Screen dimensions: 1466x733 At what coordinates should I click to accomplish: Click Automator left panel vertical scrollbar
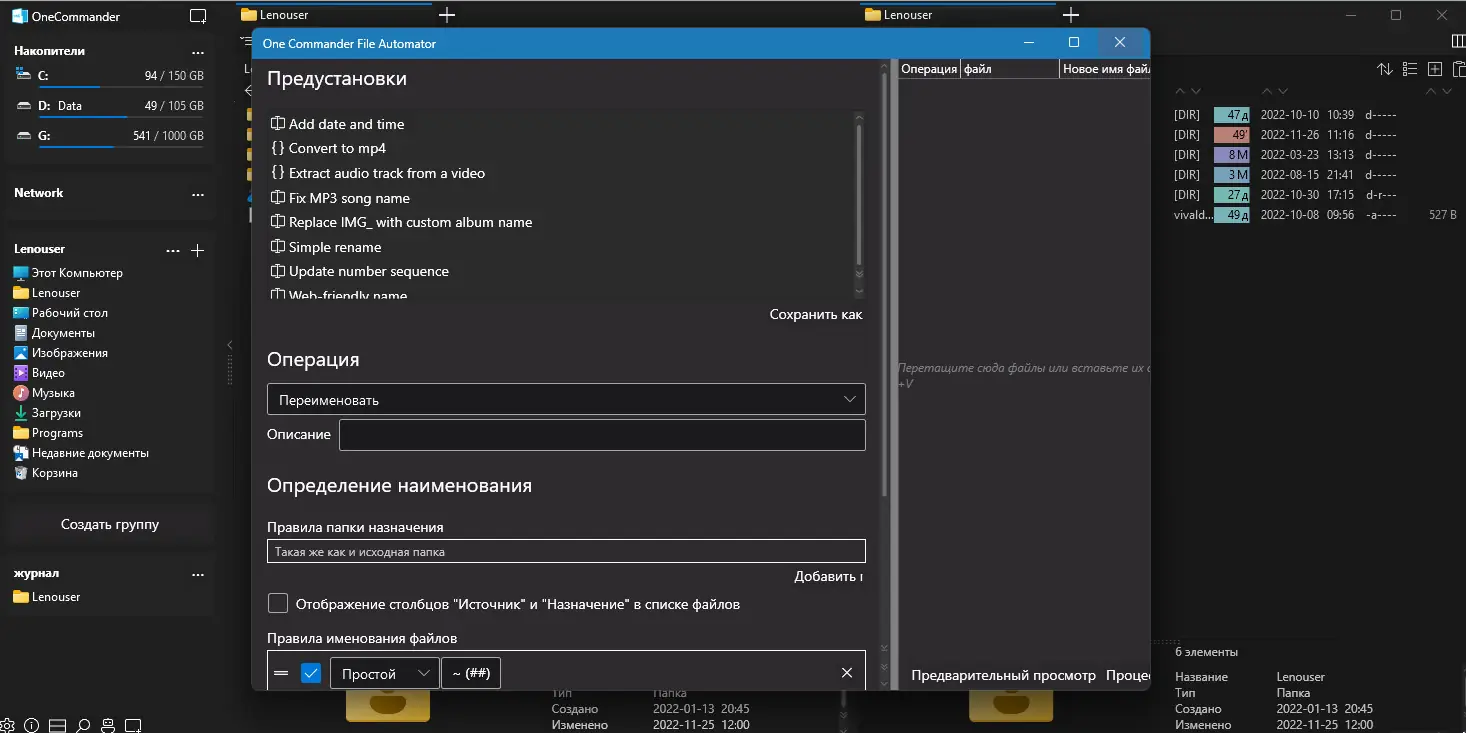coord(883,285)
